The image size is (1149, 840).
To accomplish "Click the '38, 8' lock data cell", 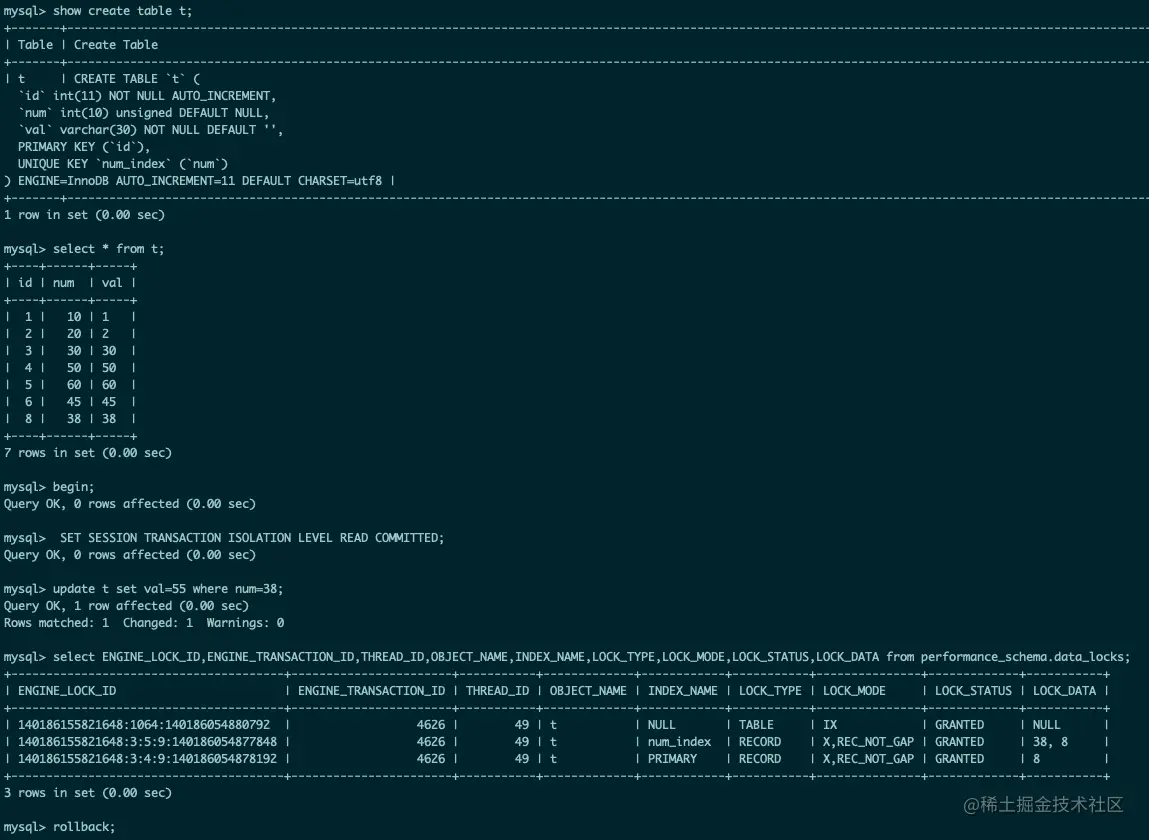I will click(x=1050, y=742).
